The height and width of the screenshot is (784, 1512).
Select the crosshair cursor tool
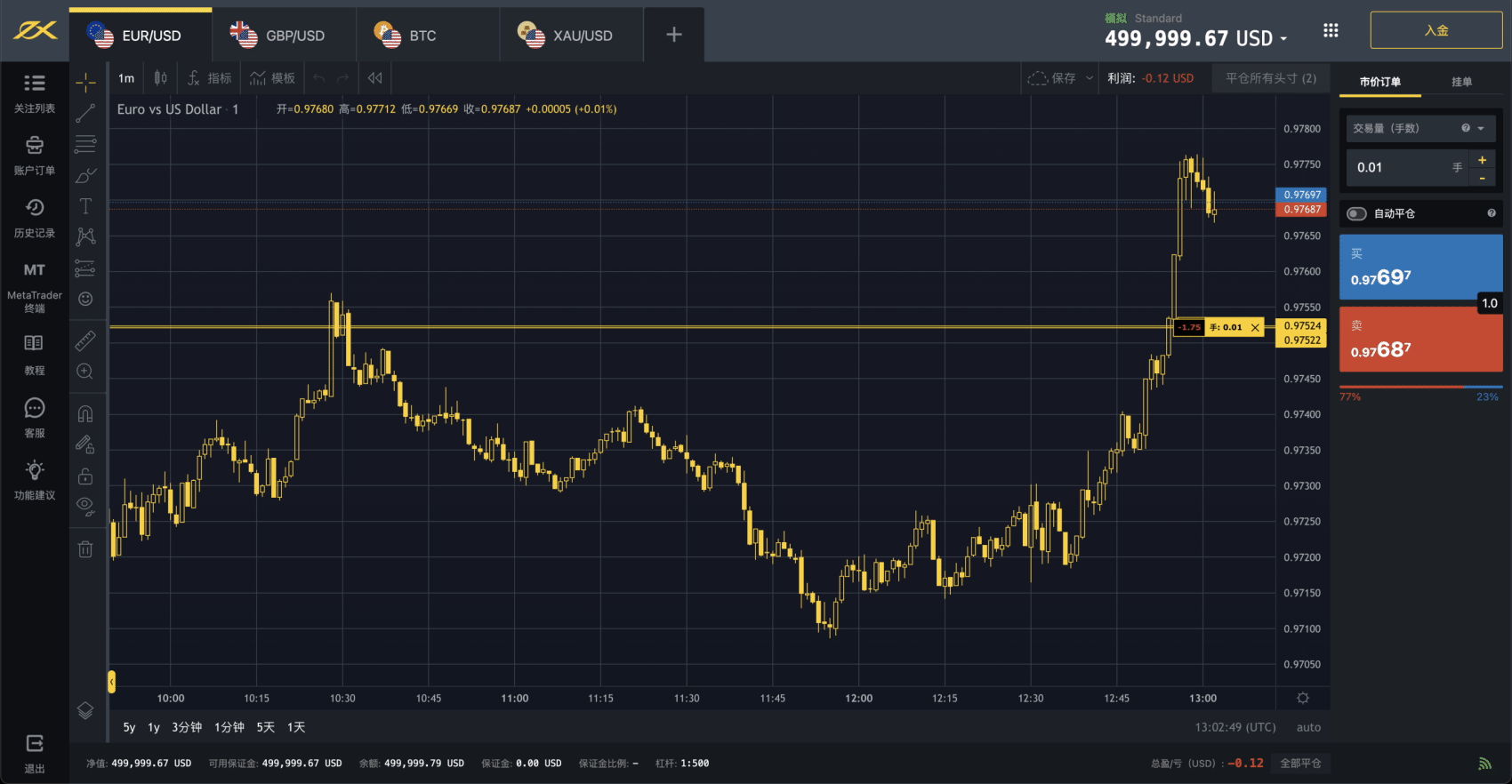click(x=85, y=83)
